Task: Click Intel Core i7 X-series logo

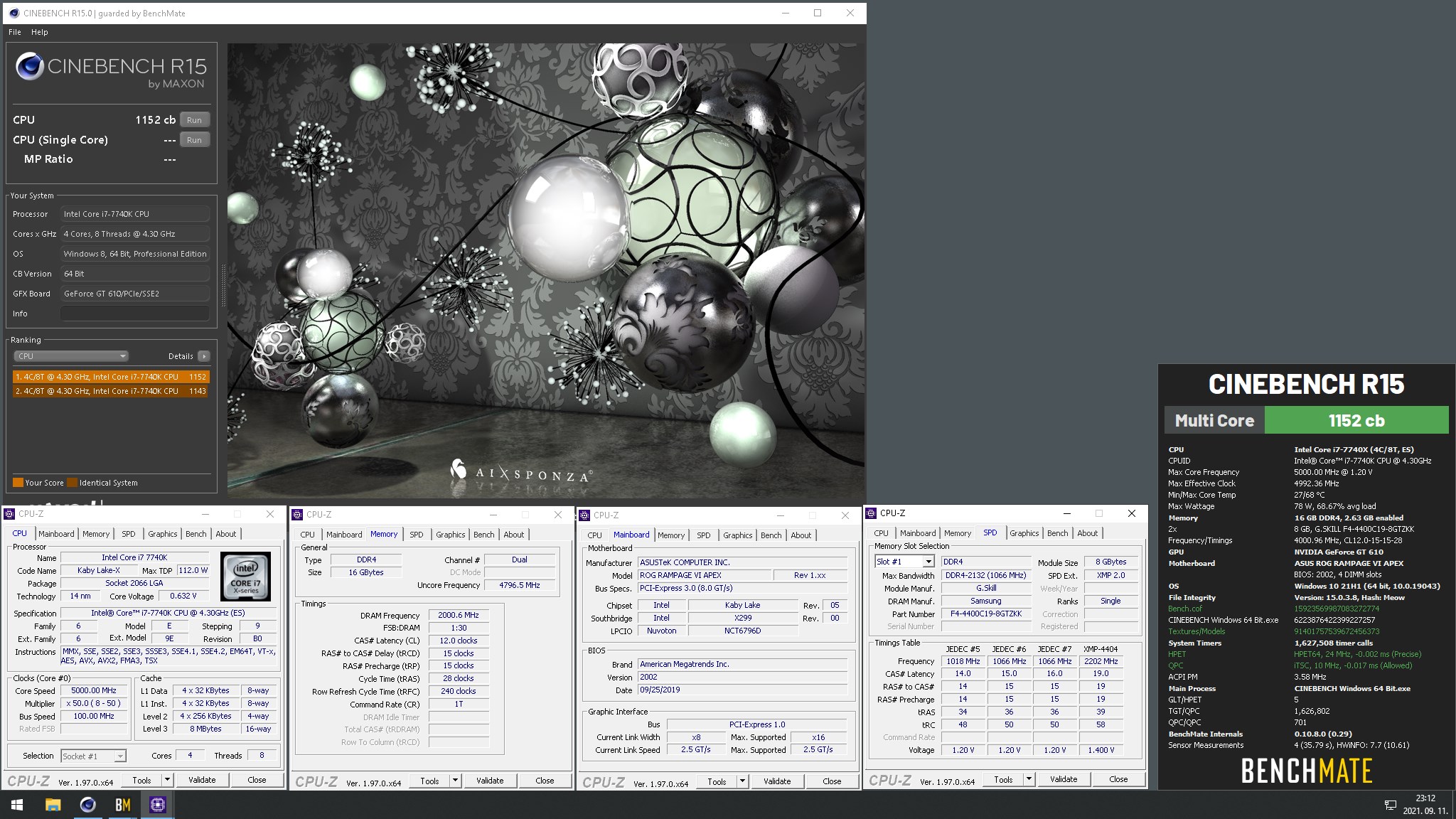Action: click(245, 577)
